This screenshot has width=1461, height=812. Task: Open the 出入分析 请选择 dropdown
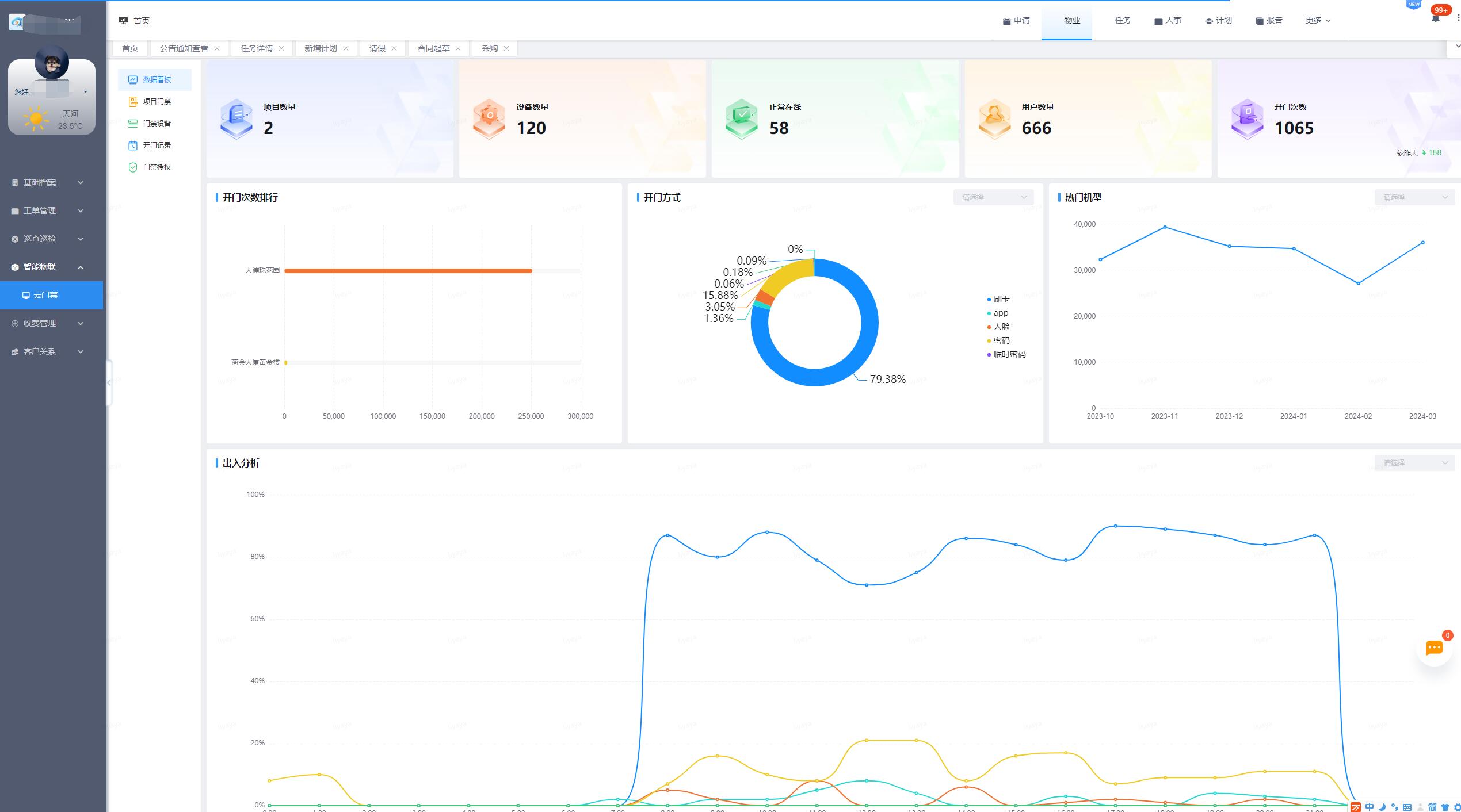click(1414, 463)
